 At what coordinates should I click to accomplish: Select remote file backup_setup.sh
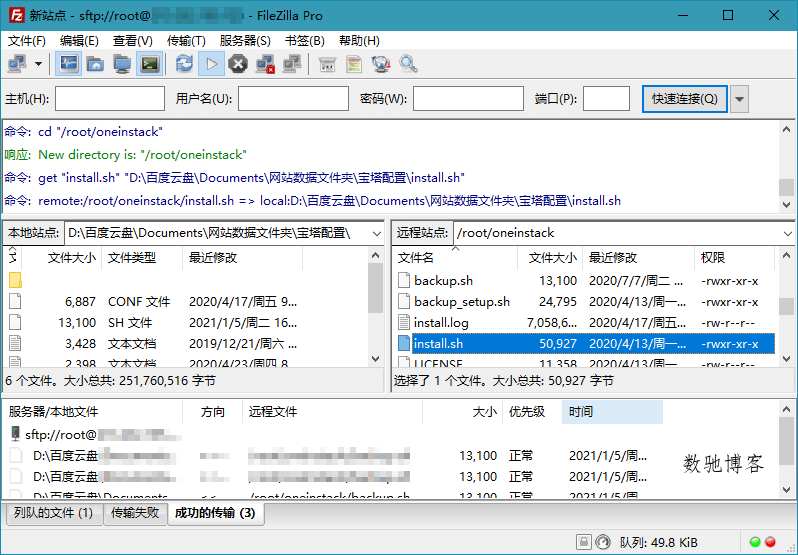point(584,302)
